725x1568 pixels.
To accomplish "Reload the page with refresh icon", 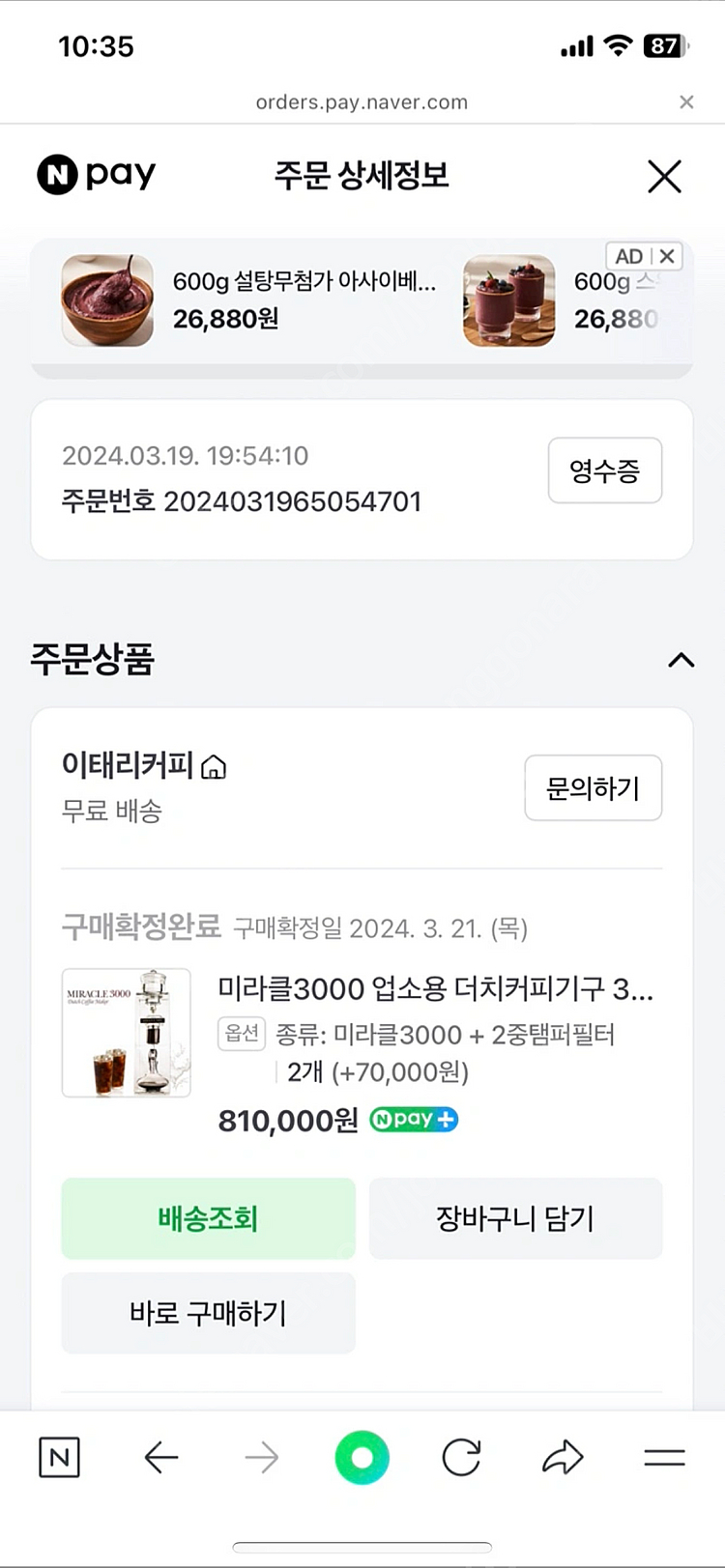I will [462, 1457].
